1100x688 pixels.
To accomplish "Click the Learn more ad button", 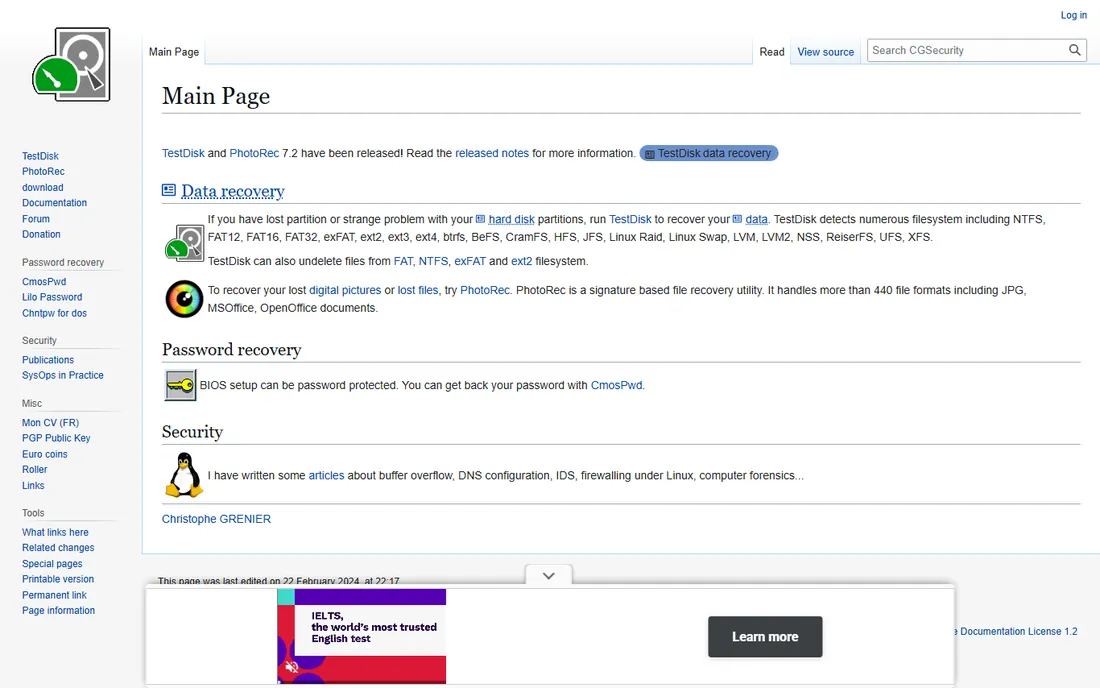I will click(765, 637).
